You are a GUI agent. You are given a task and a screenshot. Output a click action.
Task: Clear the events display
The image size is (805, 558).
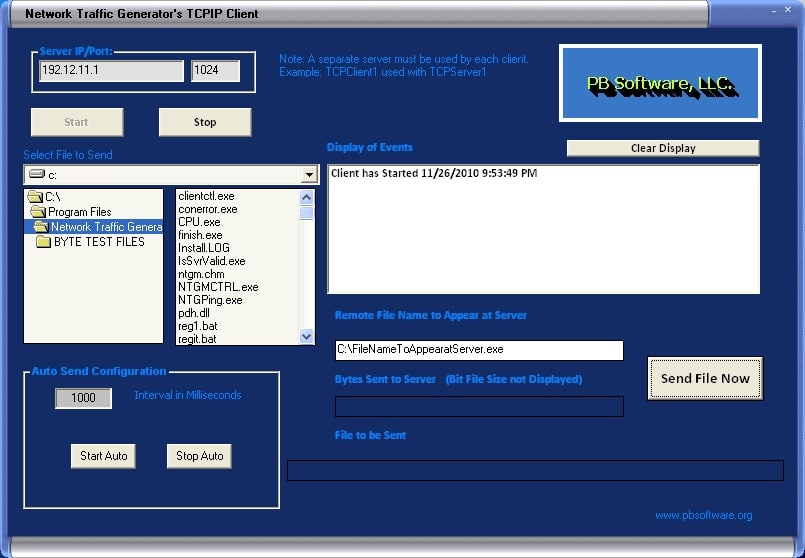coord(663,148)
